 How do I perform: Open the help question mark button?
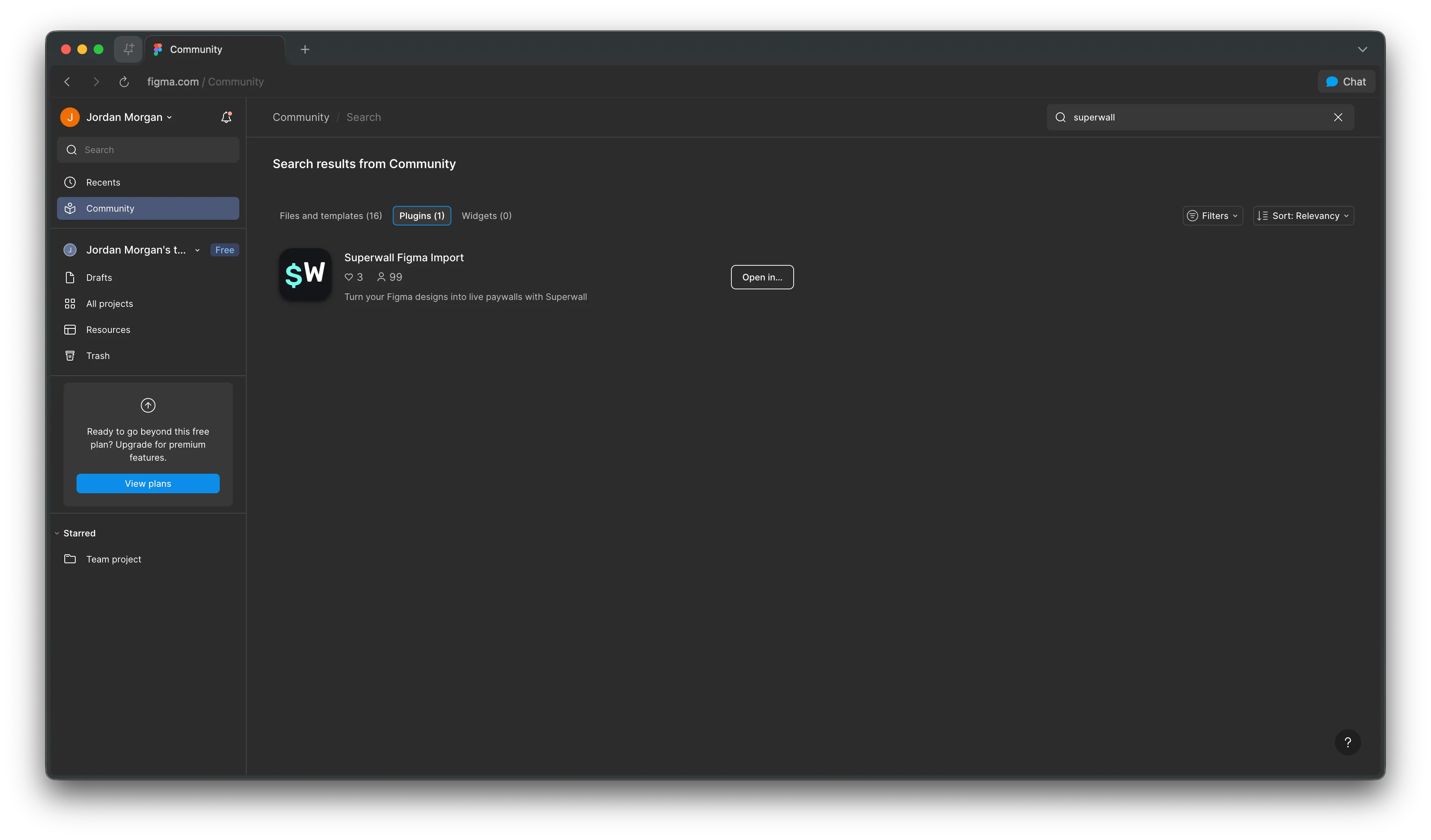point(1347,742)
